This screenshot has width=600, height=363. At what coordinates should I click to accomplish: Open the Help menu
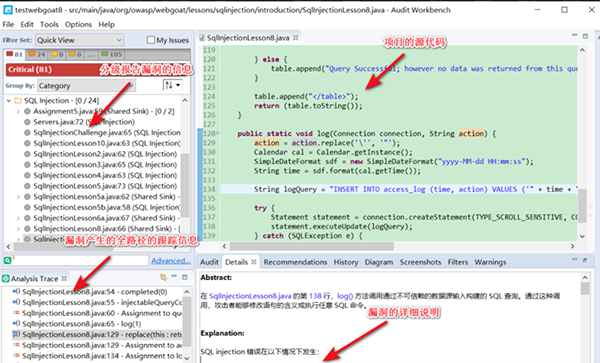106,24
